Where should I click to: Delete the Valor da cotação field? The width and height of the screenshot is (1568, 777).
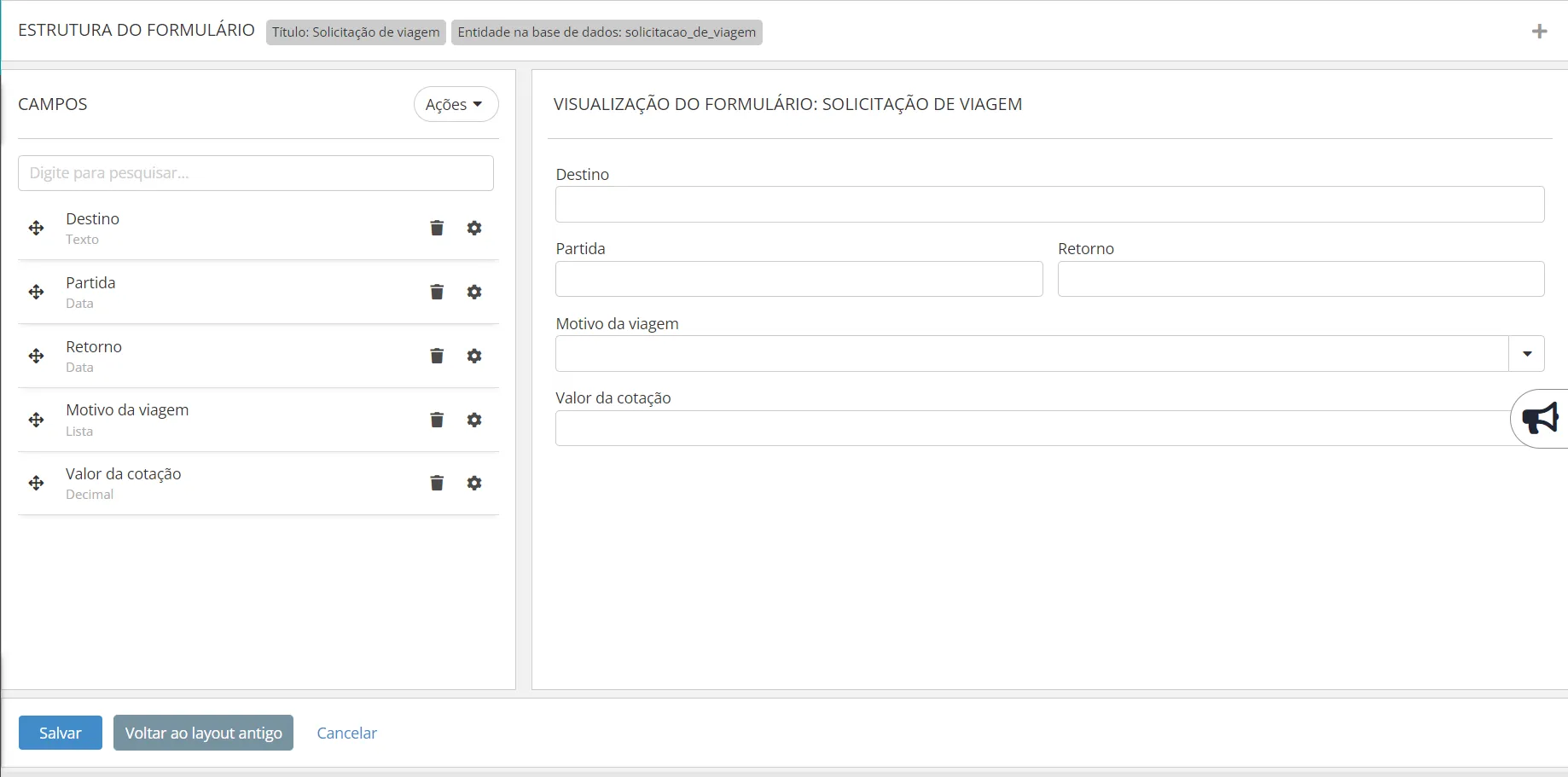point(437,483)
